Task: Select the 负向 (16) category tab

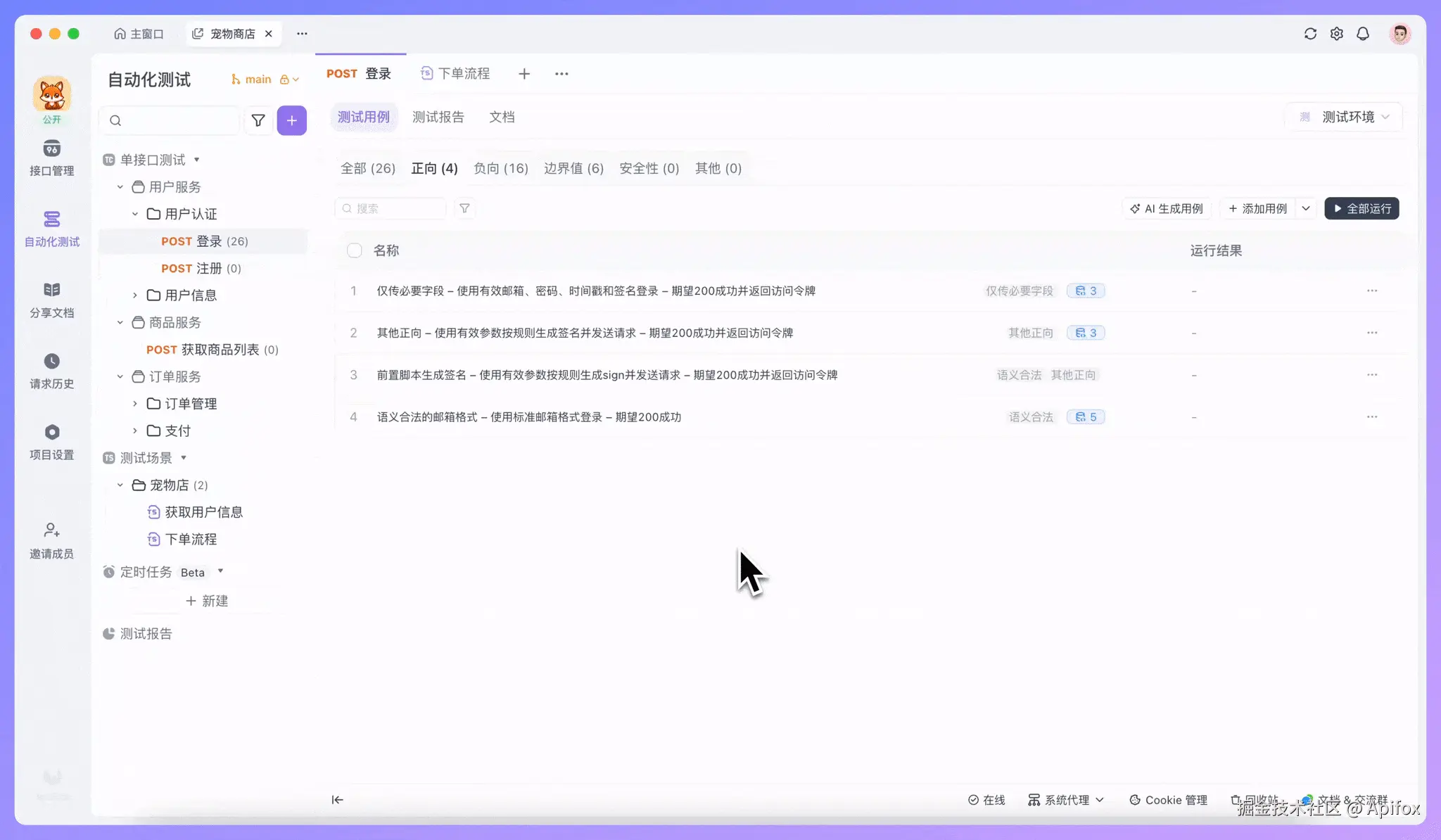Action: [500, 169]
